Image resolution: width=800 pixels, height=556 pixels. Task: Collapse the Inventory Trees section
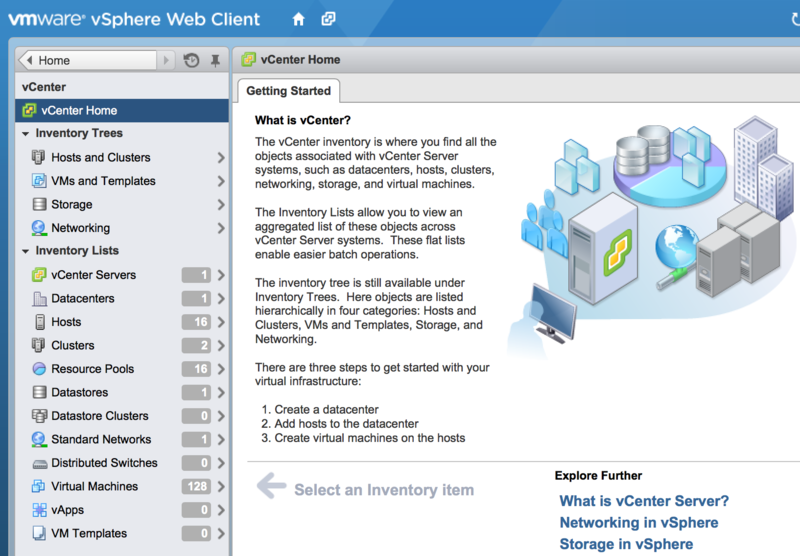click(26, 134)
